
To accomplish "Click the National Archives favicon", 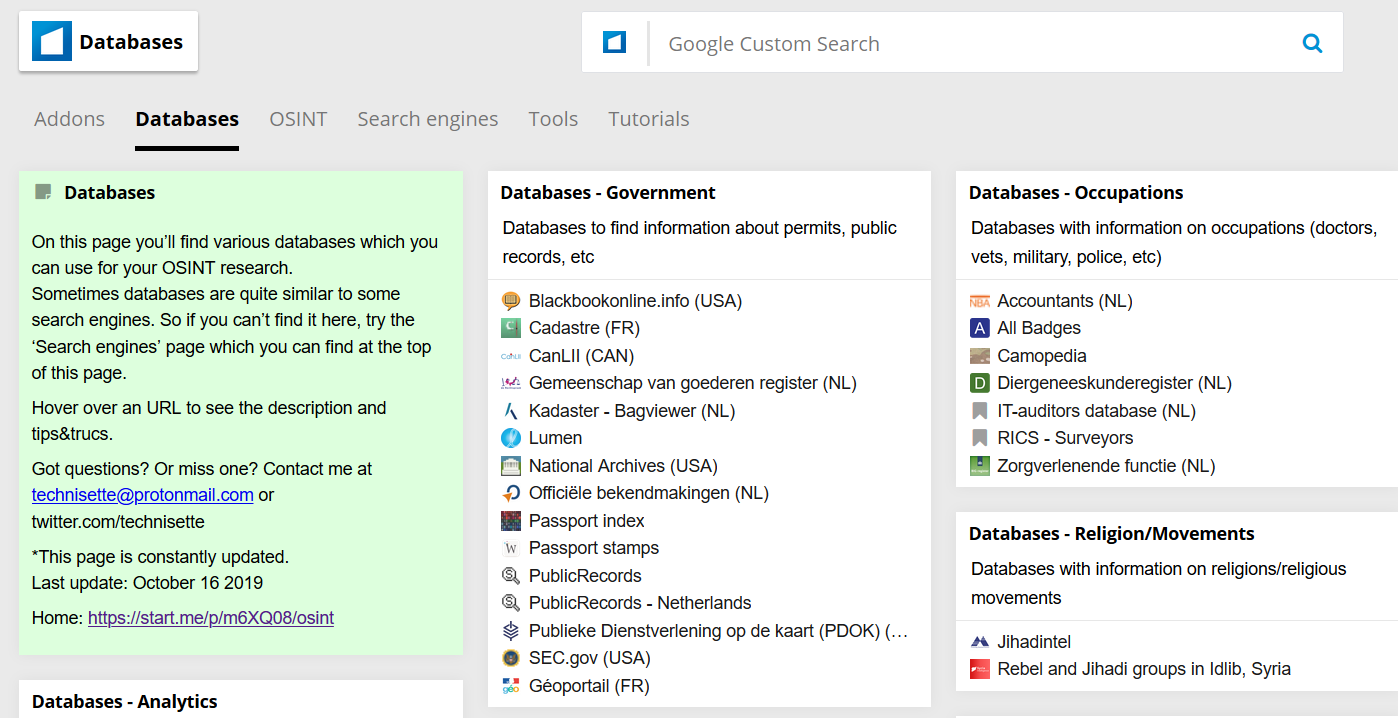I will [511, 466].
